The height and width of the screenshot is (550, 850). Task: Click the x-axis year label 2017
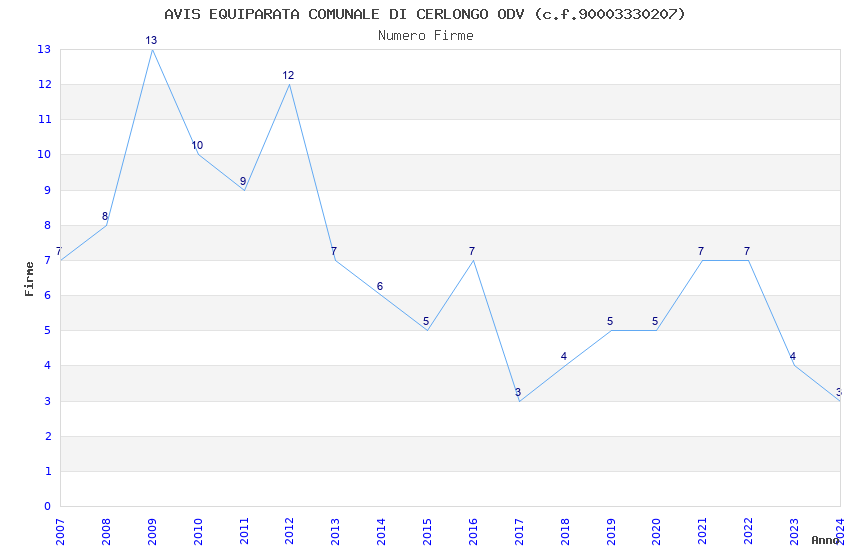coord(519,532)
